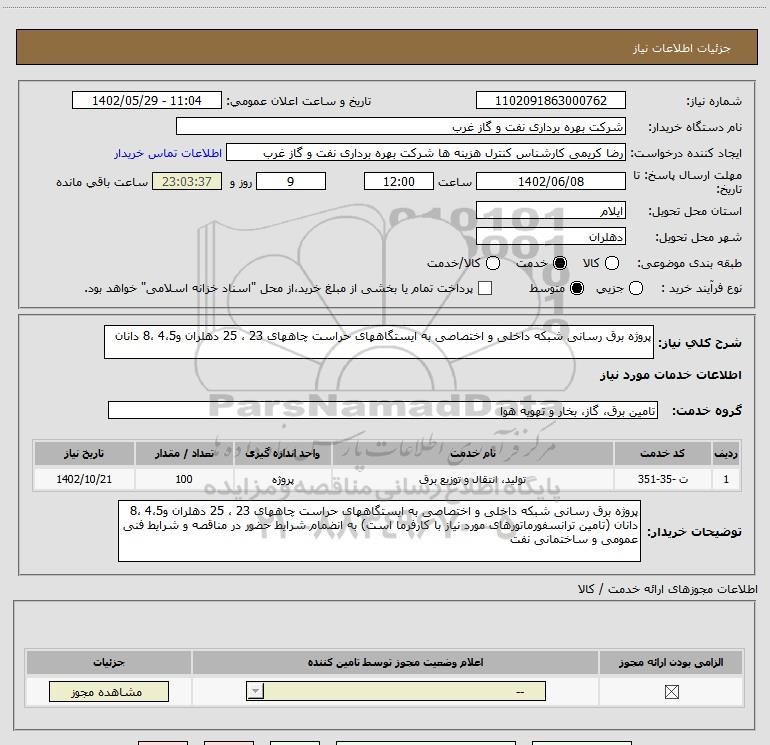
Task: Select the کالا/خدمت radio button
Action: (x=493, y=263)
